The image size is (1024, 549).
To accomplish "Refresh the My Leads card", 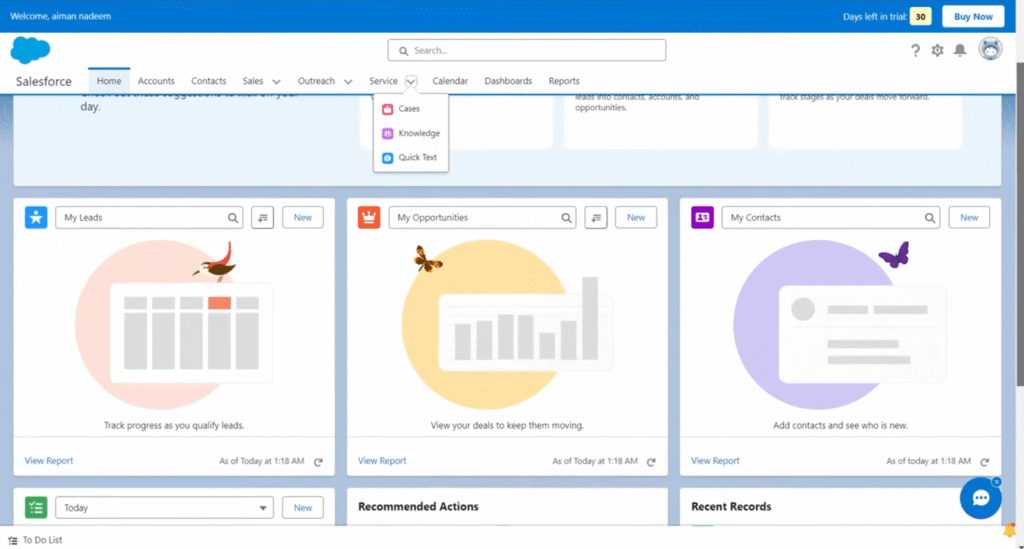I will pyautogui.click(x=318, y=462).
